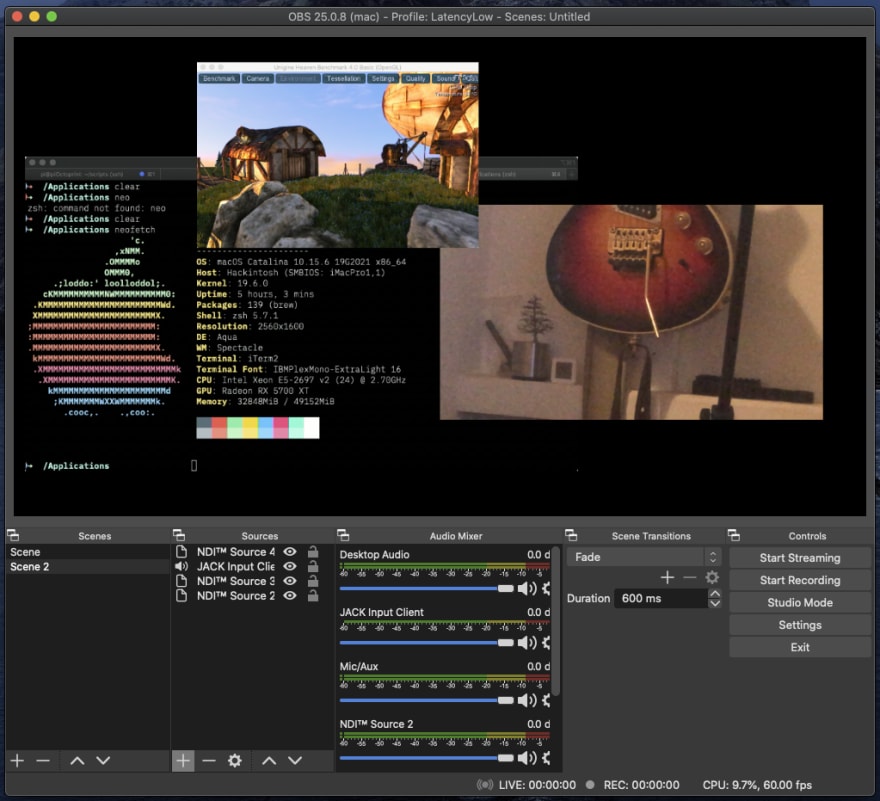
Task: Pop out the Sources dock panel icon
Action: click(x=179, y=535)
